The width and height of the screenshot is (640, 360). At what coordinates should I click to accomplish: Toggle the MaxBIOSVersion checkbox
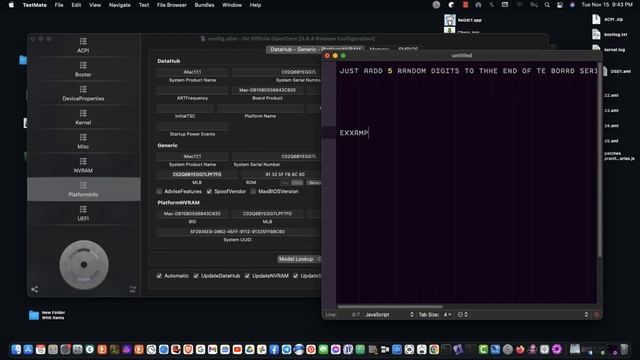click(253, 191)
